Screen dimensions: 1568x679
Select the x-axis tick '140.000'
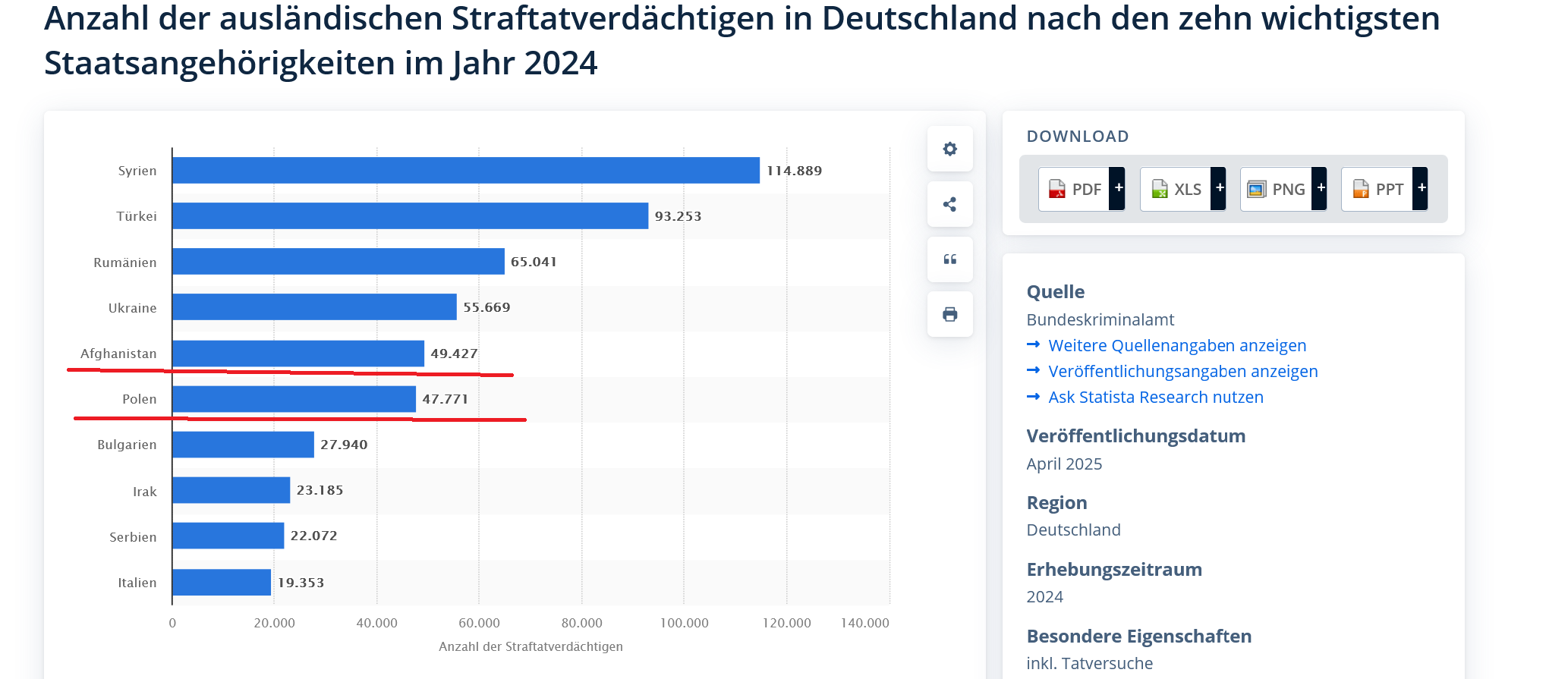click(x=865, y=623)
